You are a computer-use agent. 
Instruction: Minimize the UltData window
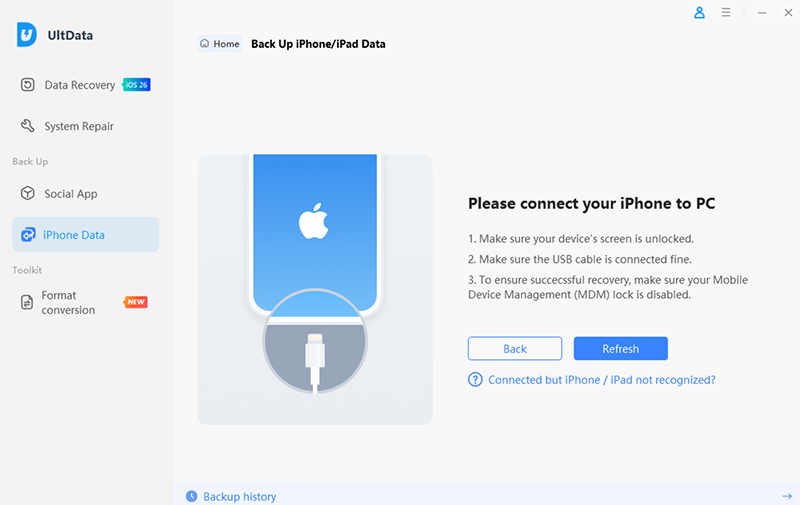[x=763, y=14]
